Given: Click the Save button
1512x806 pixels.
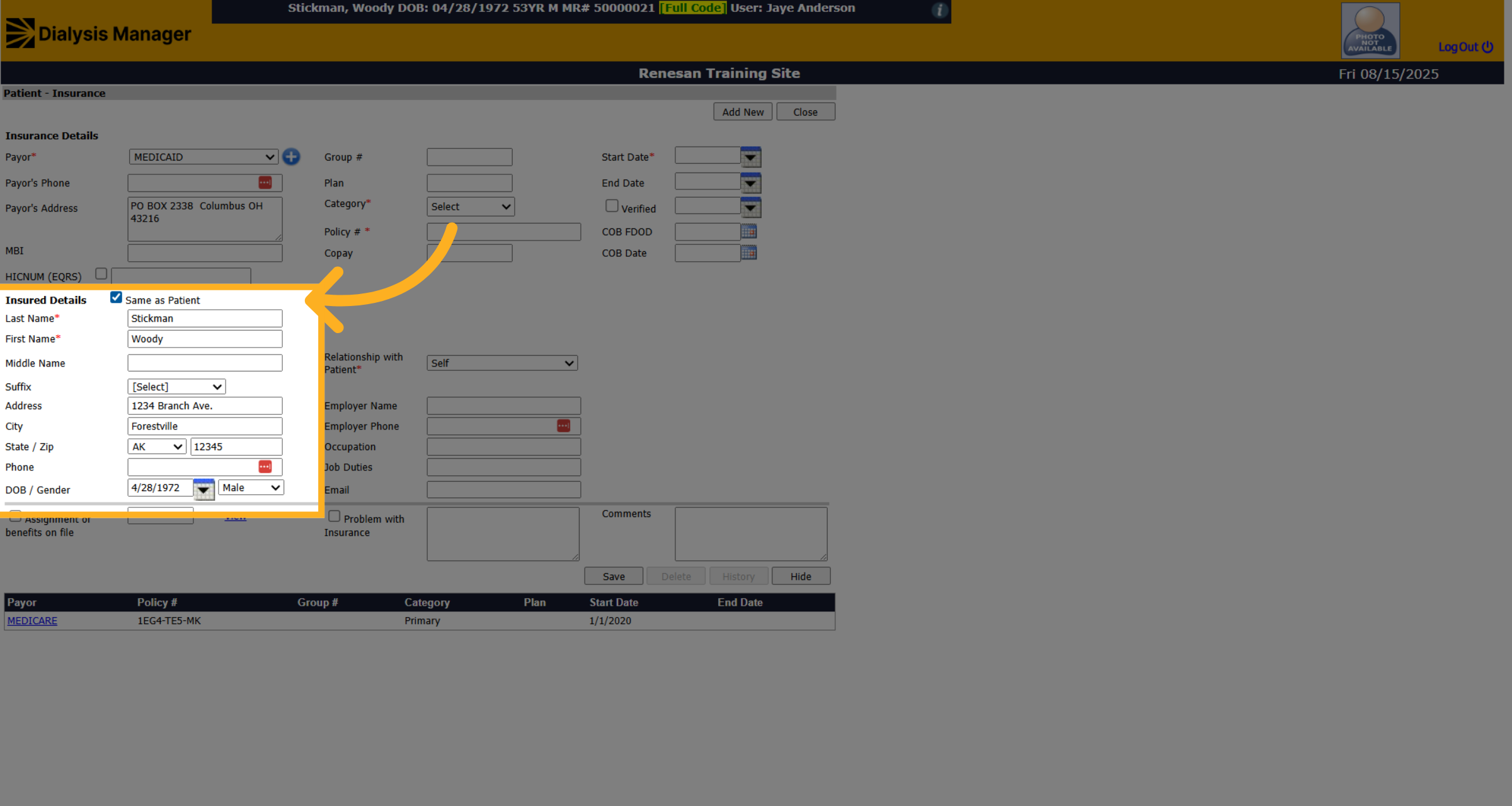Looking at the screenshot, I should 614,576.
